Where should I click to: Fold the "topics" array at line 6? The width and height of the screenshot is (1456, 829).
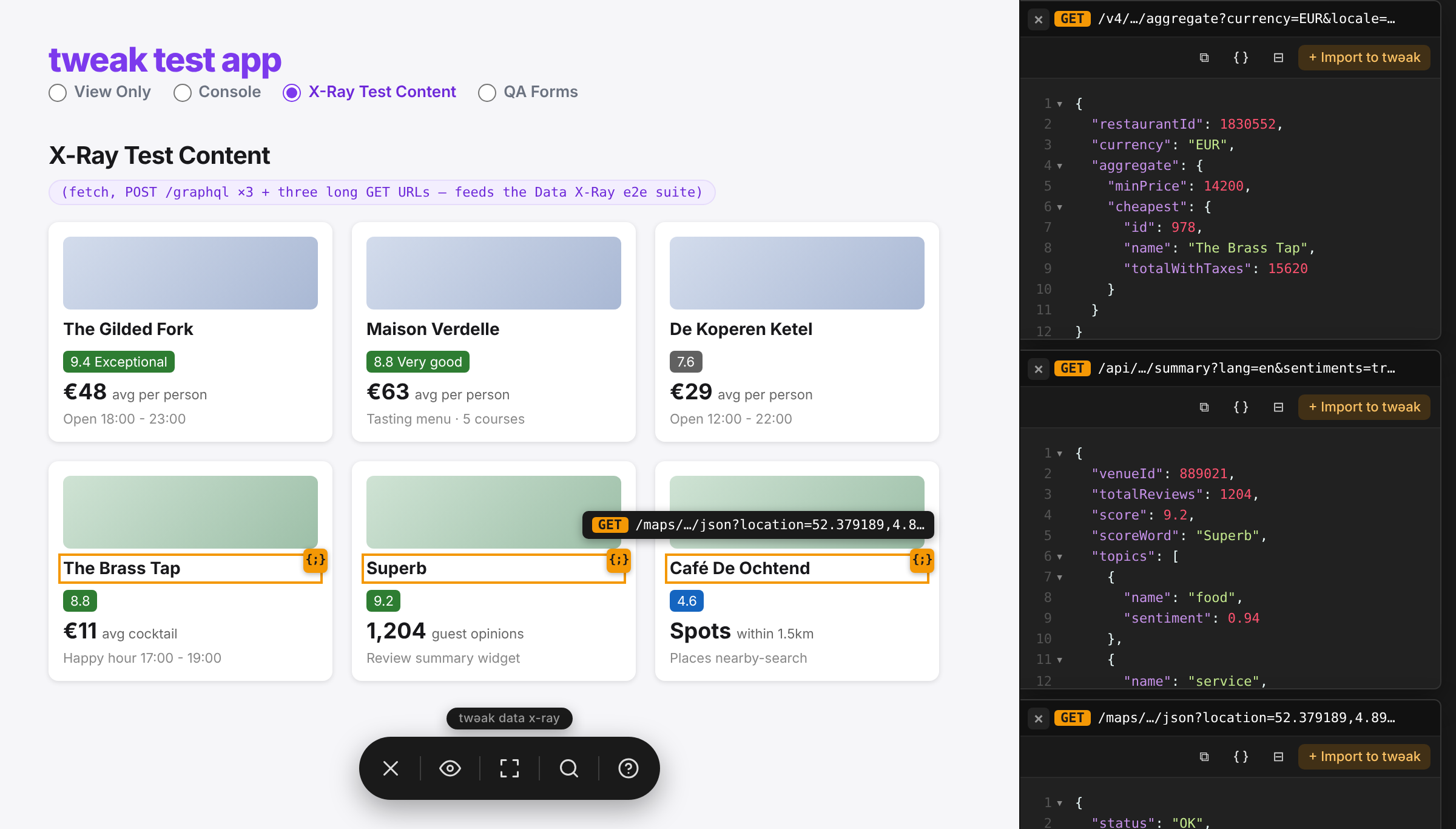(x=1060, y=557)
